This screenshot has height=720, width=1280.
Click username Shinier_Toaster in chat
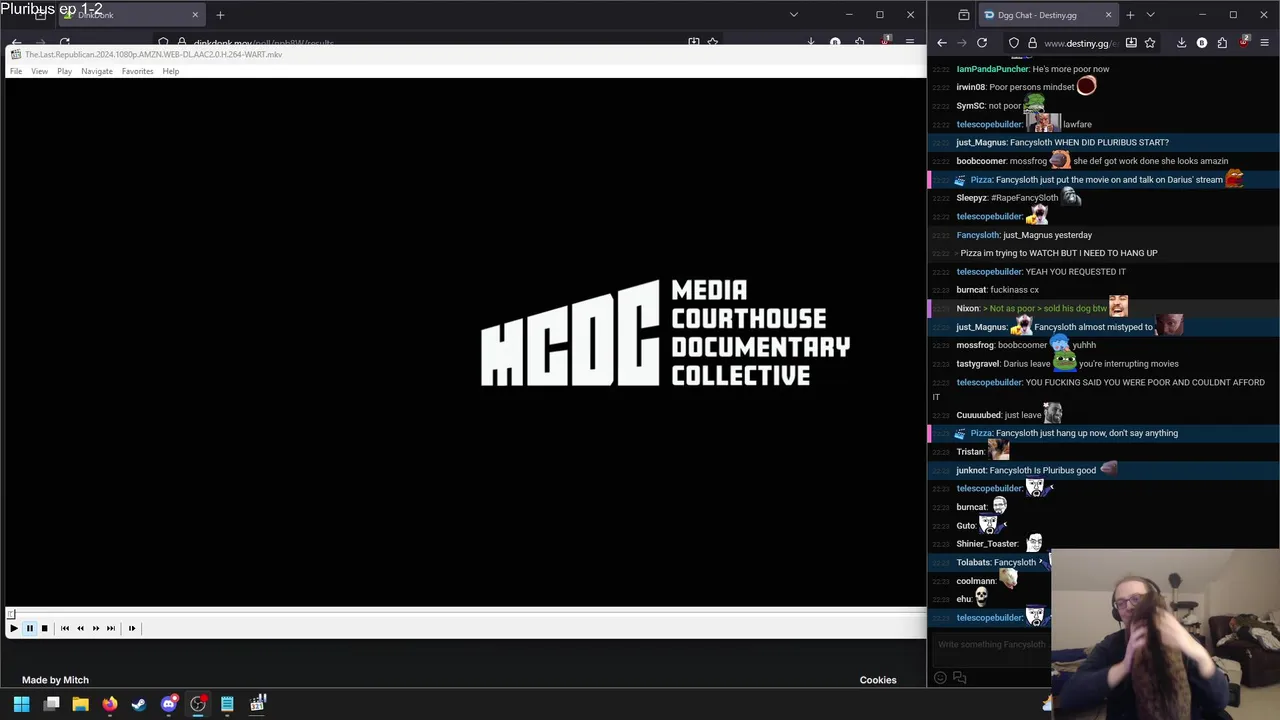pyautogui.click(x=987, y=544)
